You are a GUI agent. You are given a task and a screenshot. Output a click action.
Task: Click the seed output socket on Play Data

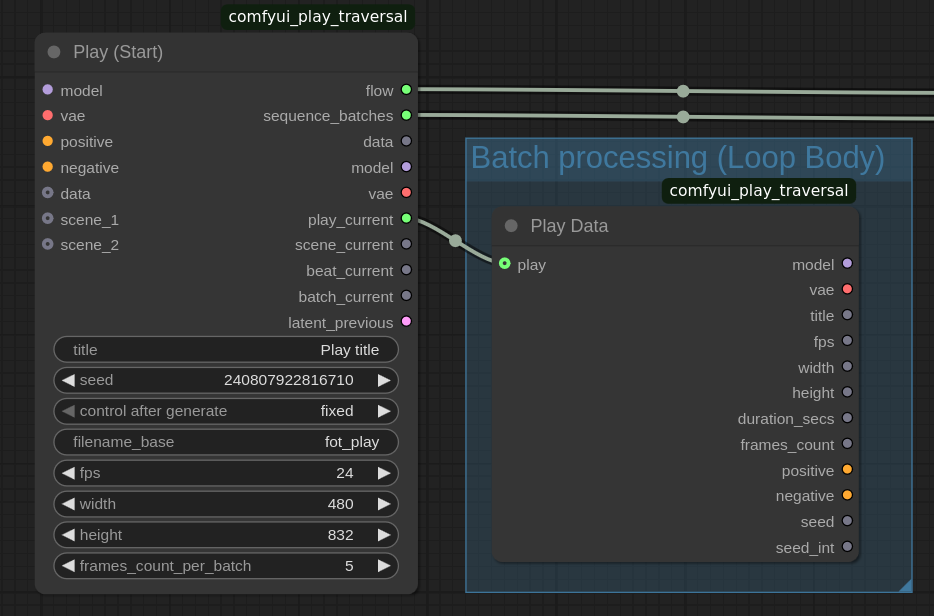click(847, 521)
